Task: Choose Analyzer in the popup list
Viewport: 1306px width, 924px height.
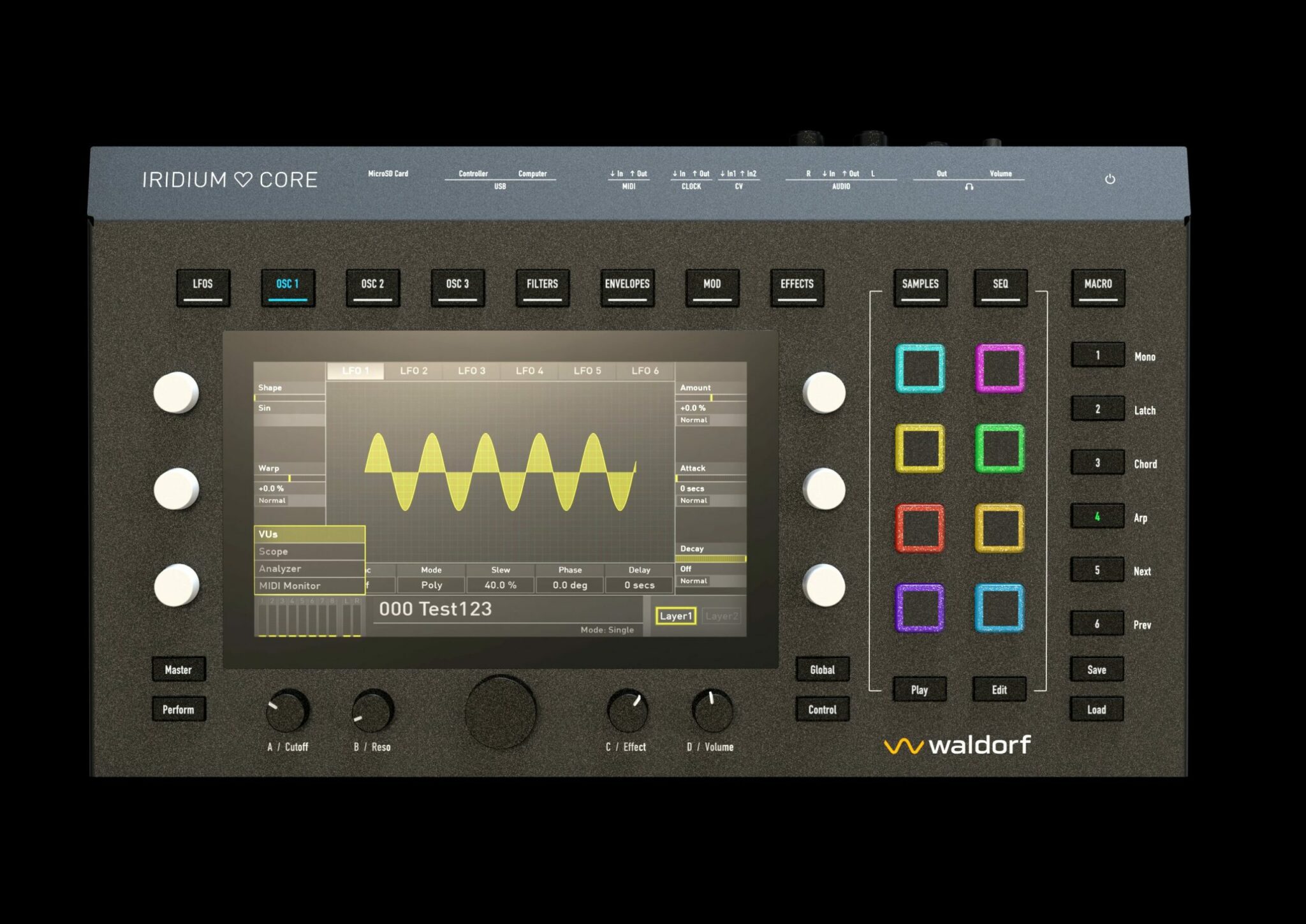Action: click(310, 569)
